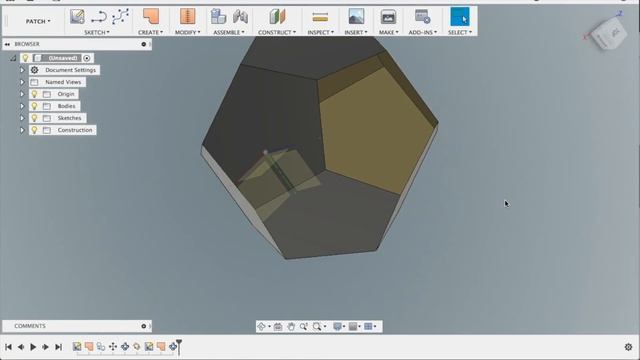Expand the Sketches folder
This screenshot has height=360, width=640.
click(x=22, y=118)
